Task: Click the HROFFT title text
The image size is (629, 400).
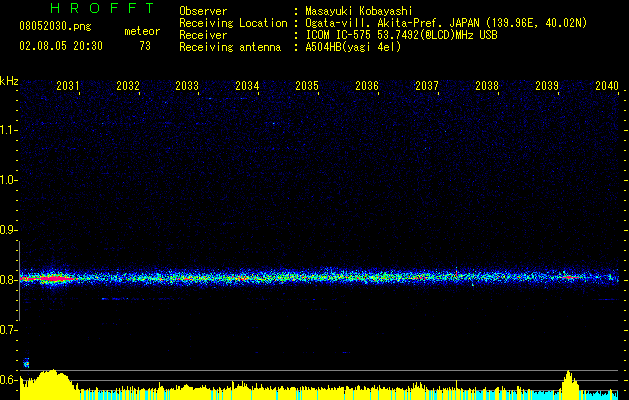Action: click(x=103, y=8)
